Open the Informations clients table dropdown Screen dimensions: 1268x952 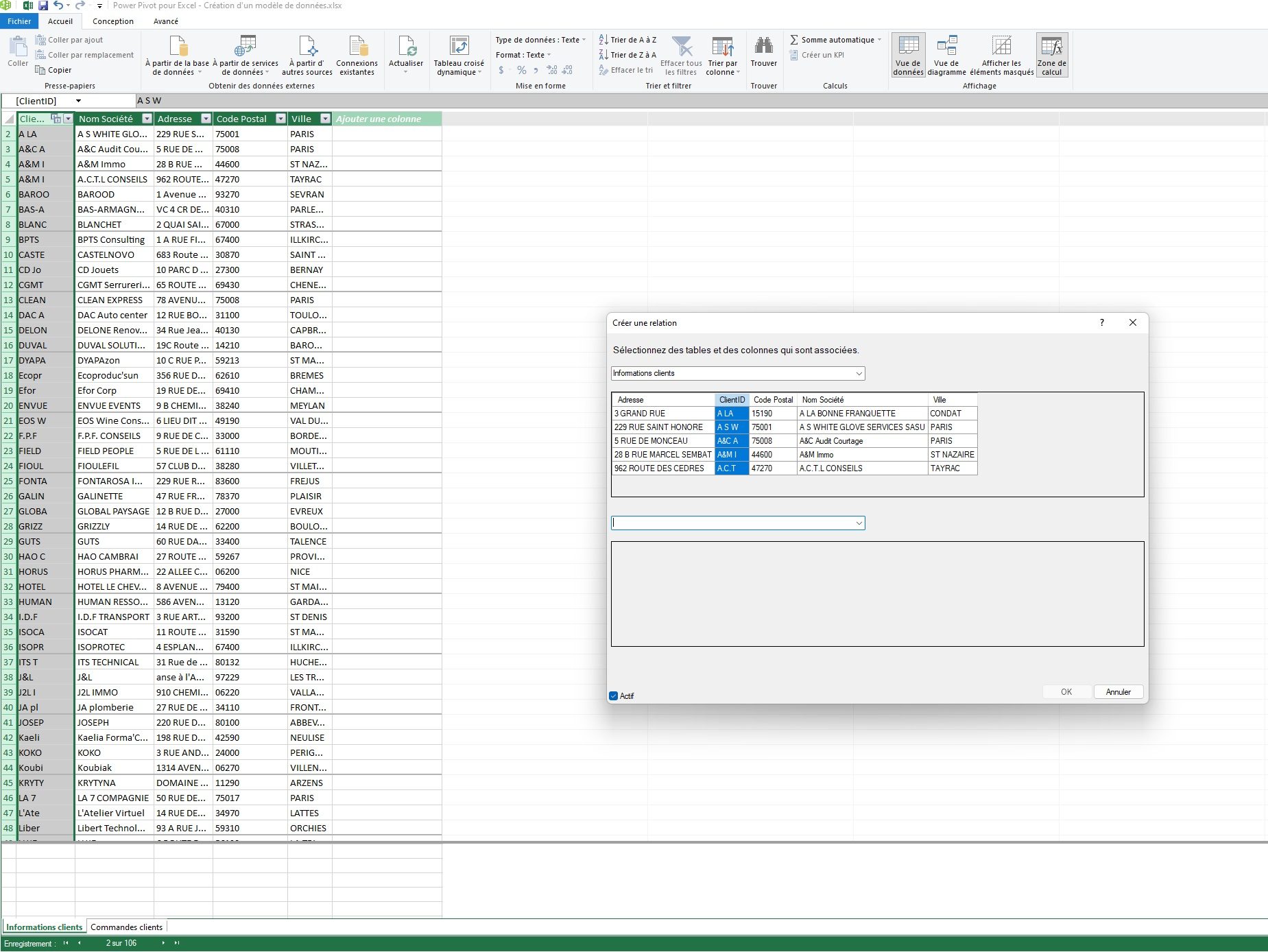pyautogui.click(x=859, y=373)
